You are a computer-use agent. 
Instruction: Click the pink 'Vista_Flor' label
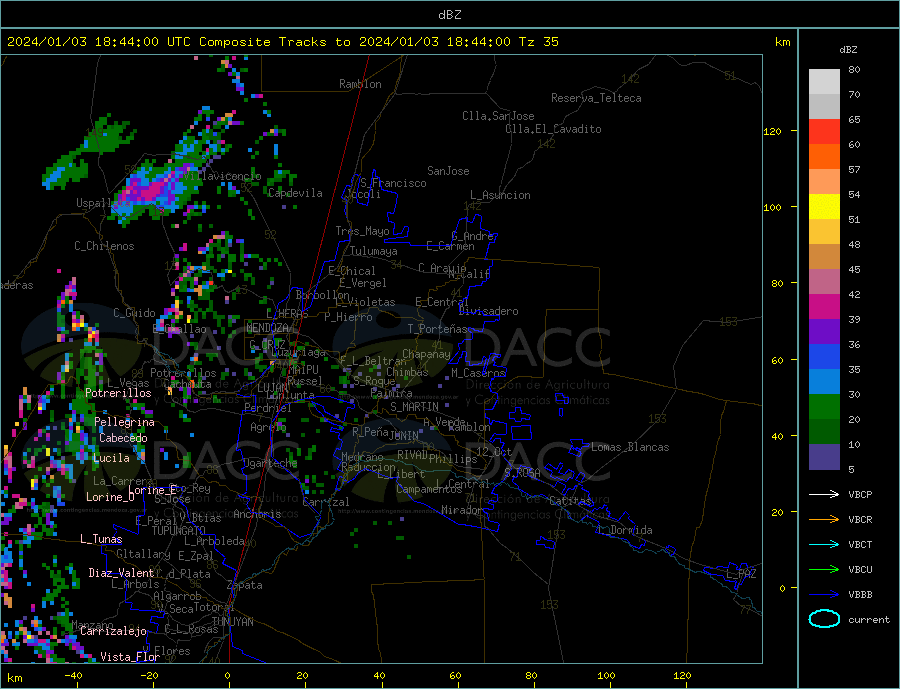tap(130, 657)
